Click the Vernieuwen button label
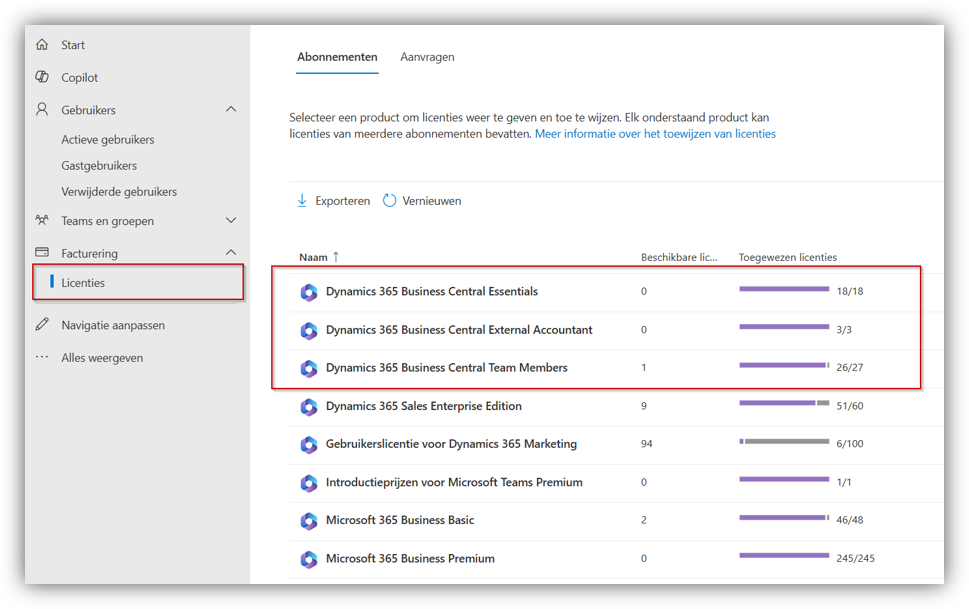The image size is (969, 609). coord(431,201)
